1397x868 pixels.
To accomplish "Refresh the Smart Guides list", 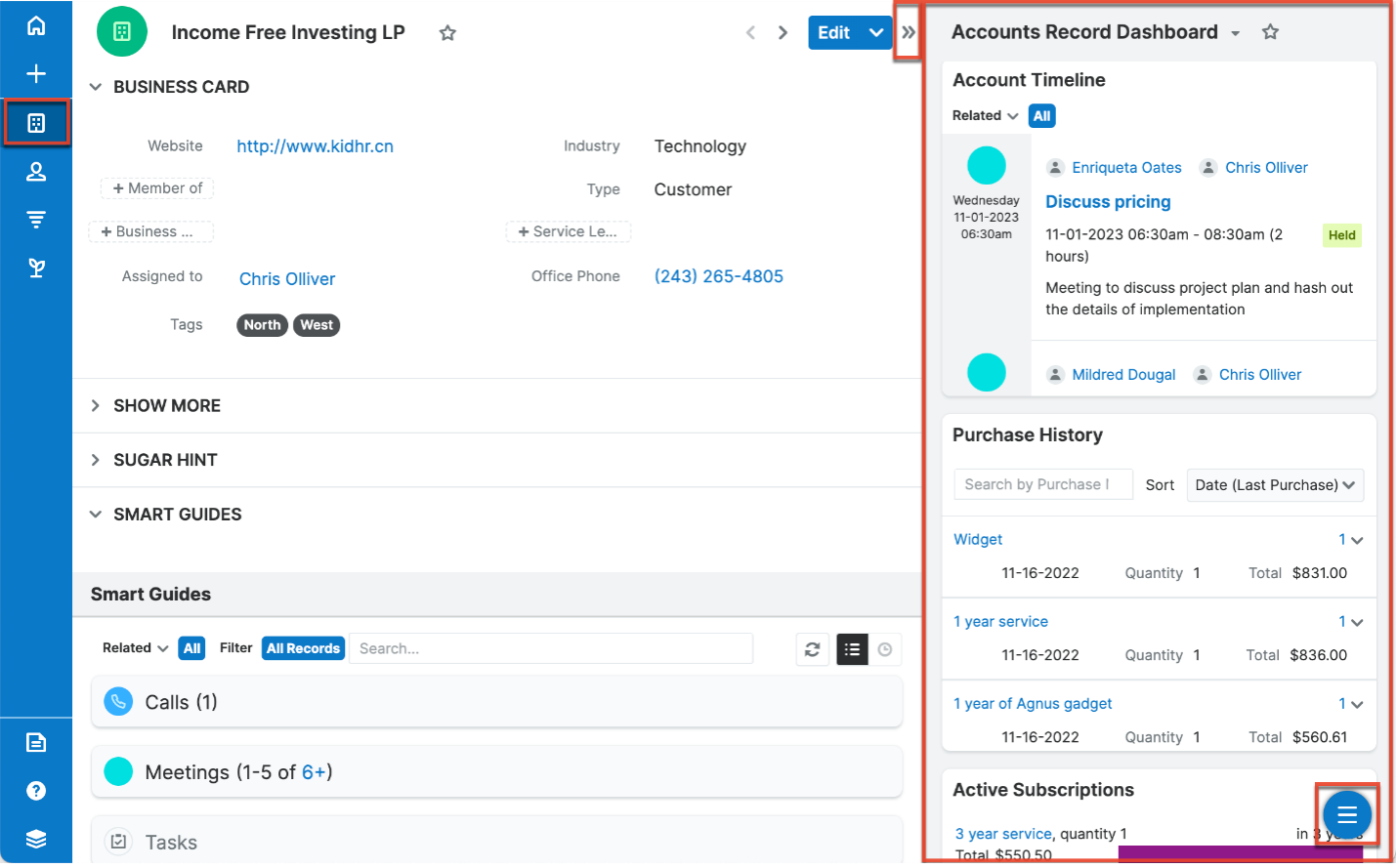I will pos(812,649).
